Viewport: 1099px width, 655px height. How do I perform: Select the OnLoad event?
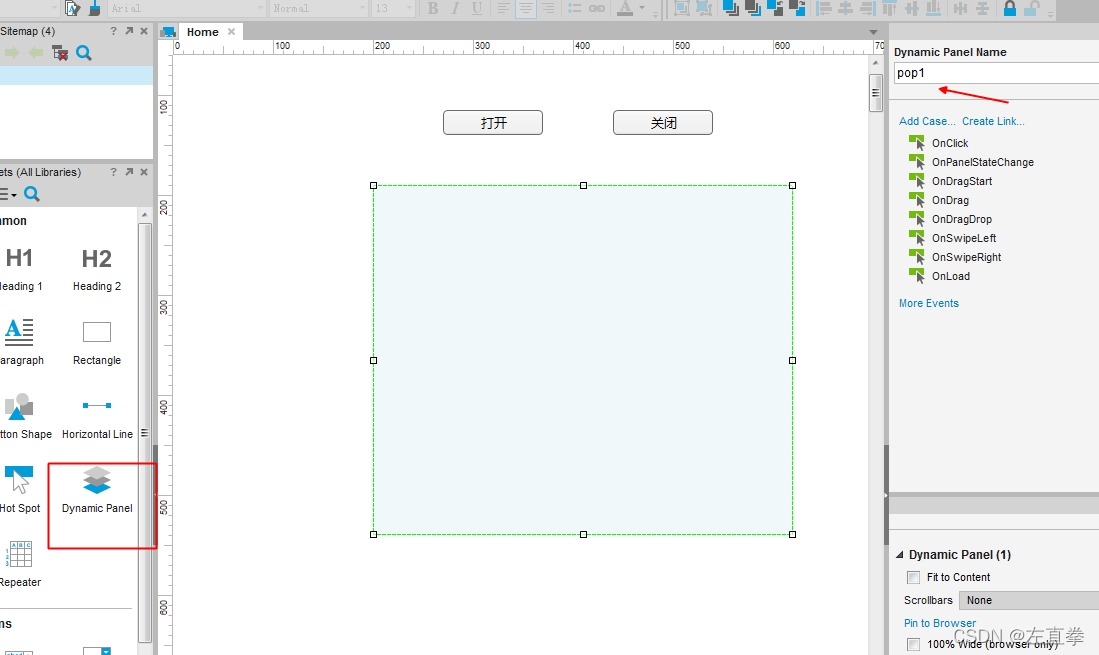(x=939, y=276)
